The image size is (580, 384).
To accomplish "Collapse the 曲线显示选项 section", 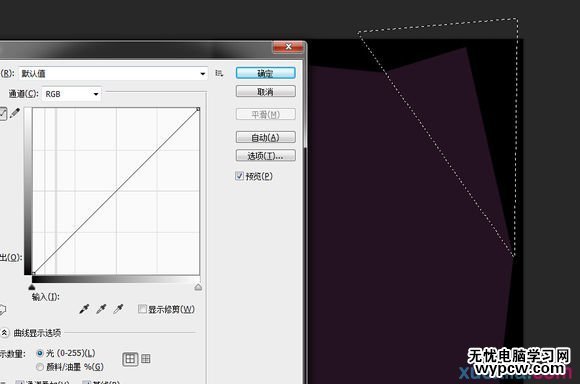I will tap(4, 333).
